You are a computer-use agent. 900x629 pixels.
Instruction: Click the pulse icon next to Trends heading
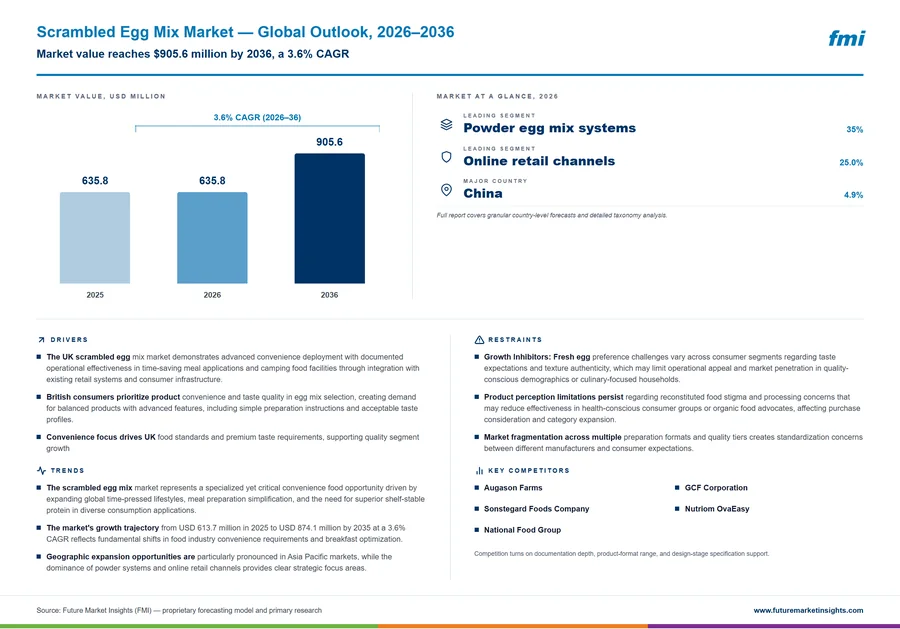[x=41, y=471]
